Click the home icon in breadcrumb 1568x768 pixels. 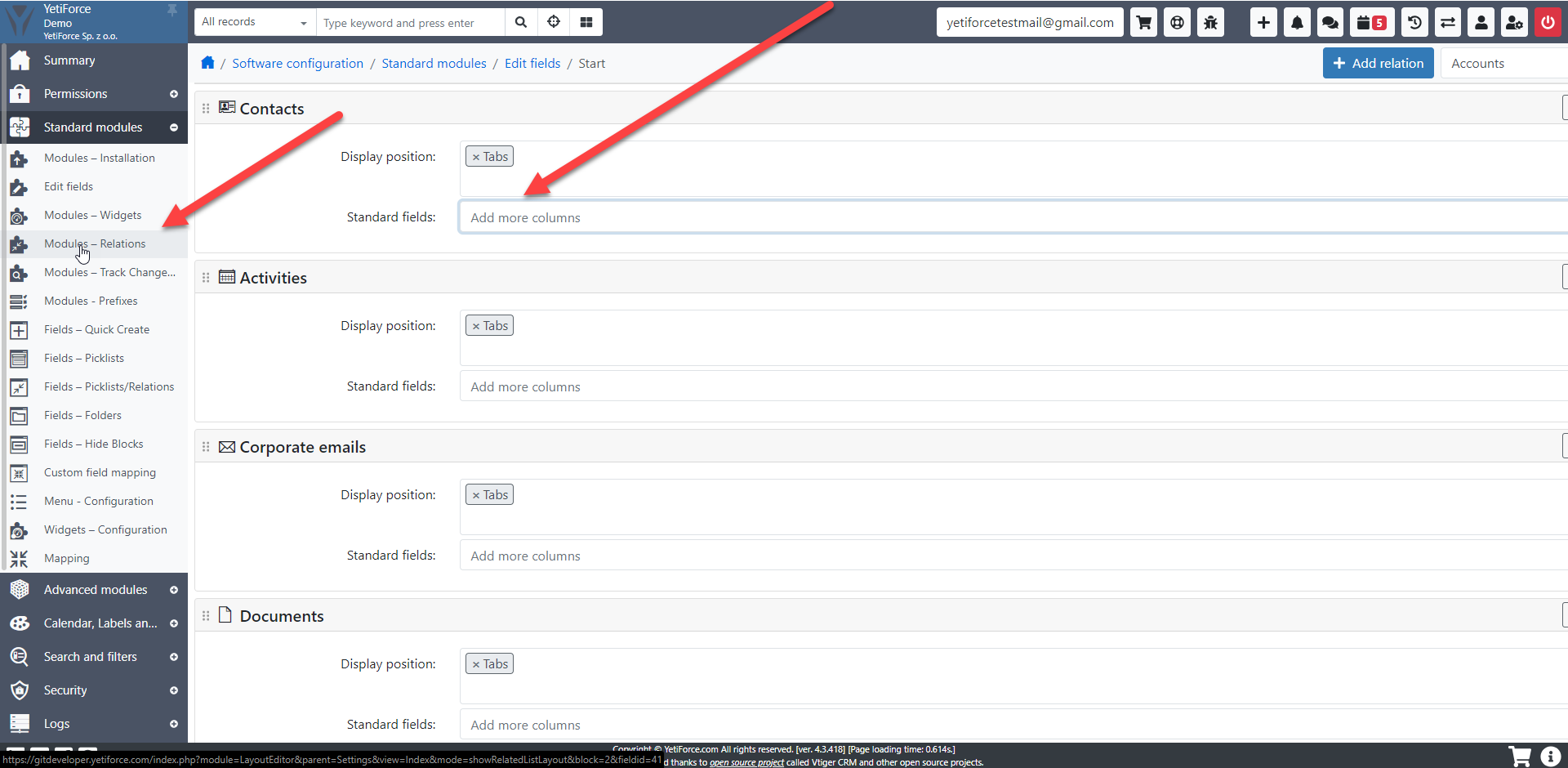(x=207, y=63)
